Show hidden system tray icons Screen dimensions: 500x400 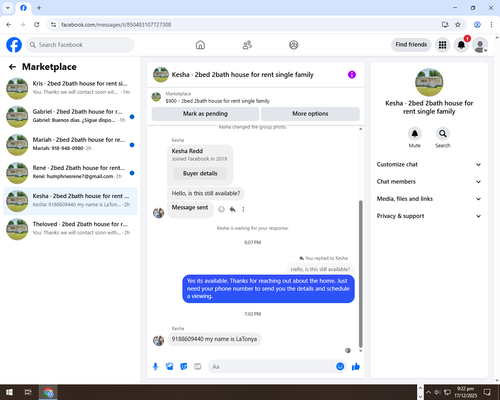point(428,392)
